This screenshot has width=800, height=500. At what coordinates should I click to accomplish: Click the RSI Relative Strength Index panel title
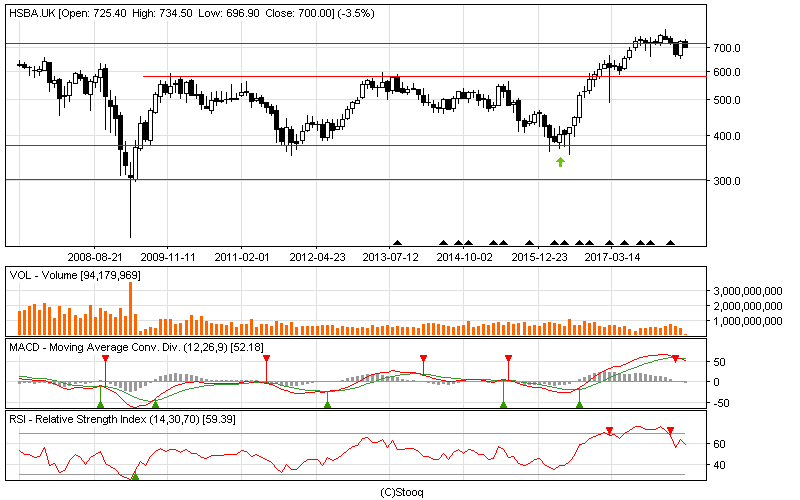coord(122,420)
